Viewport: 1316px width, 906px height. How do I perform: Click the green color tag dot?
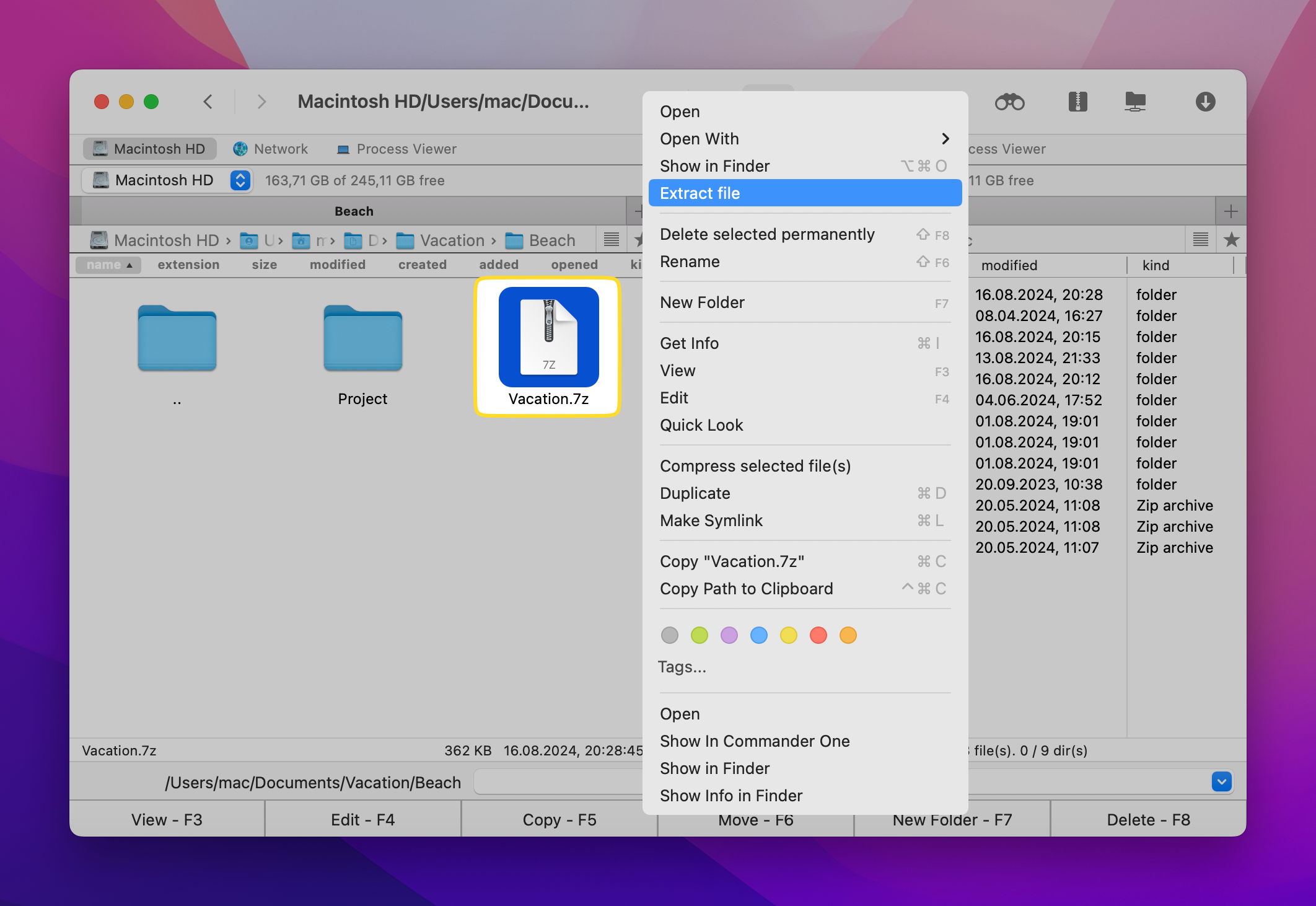[x=699, y=634]
